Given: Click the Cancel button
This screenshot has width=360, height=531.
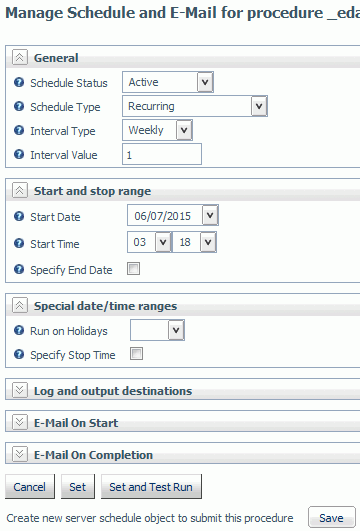Looking at the screenshot, I should (30, 487).
